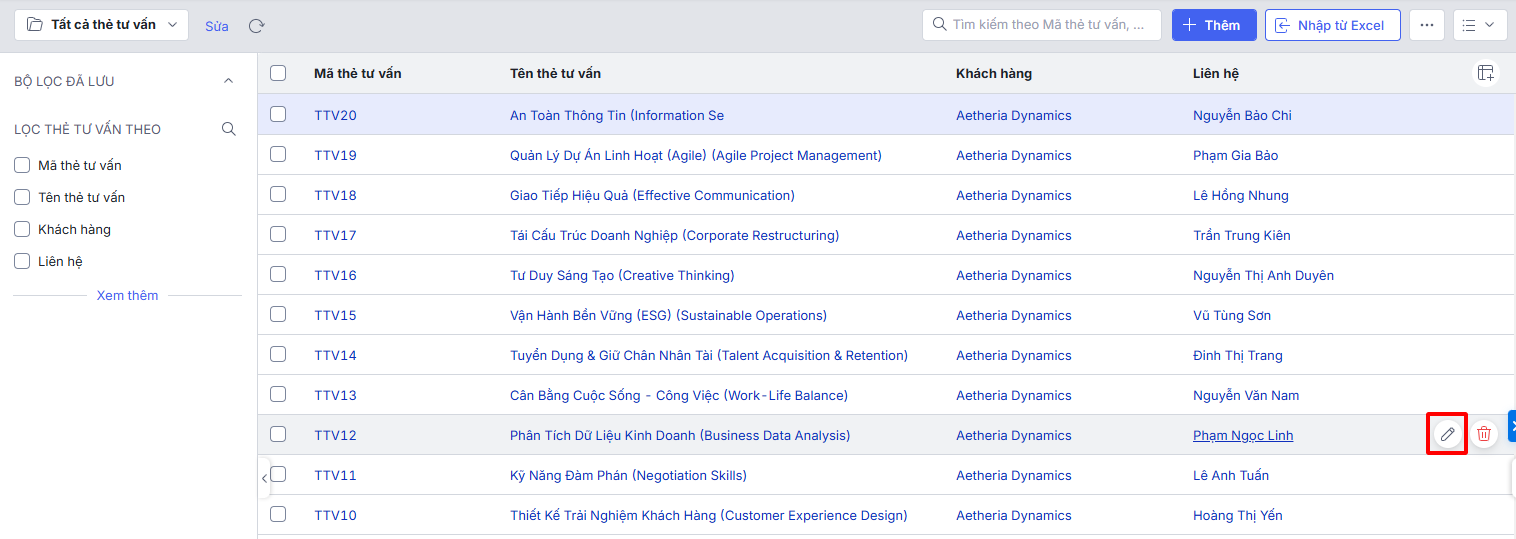Click the Sửa link in the top bar
1516x539 pixels.
coord(217,26)
